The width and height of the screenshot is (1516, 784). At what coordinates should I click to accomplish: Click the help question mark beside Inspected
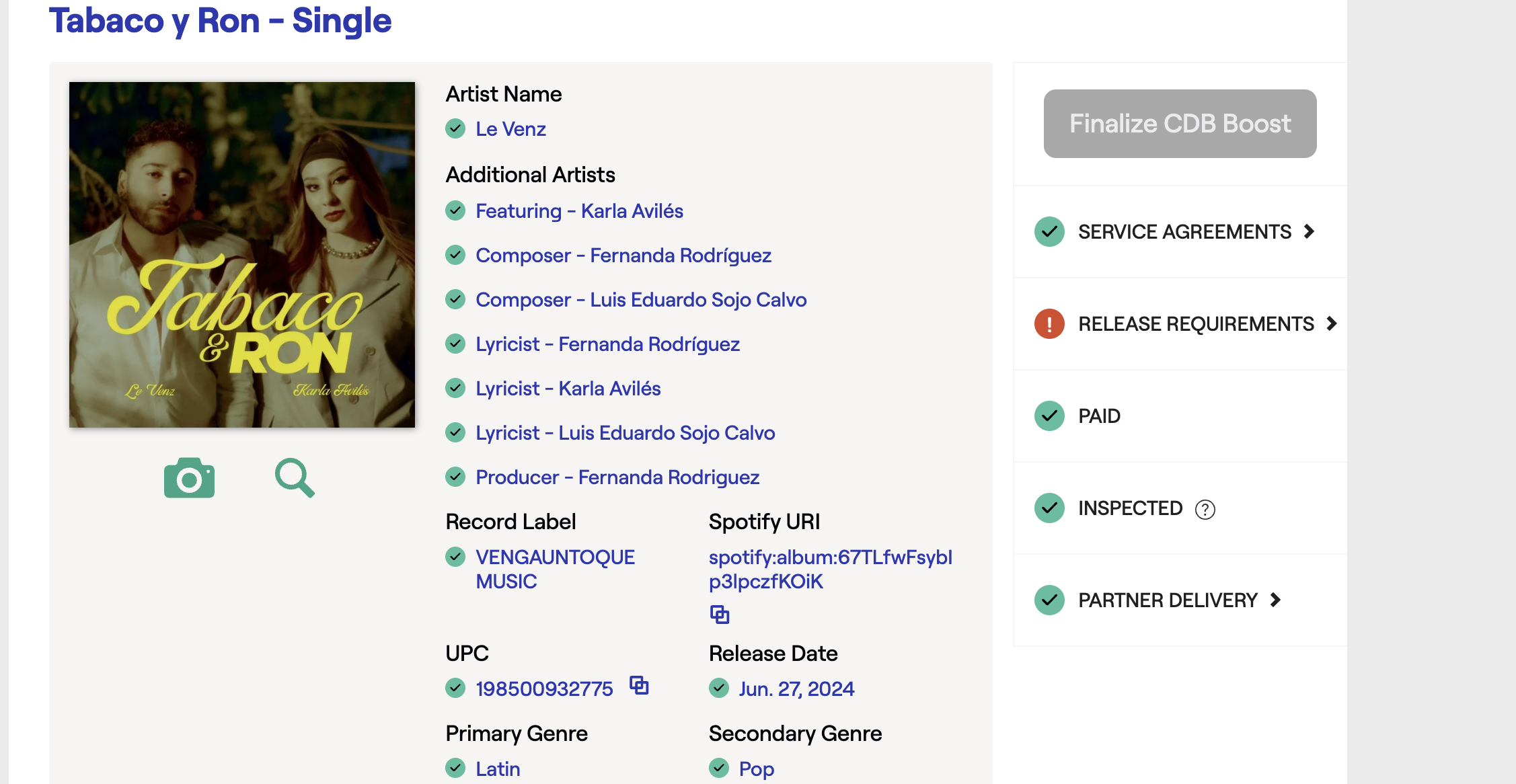tap(1205, 510)
